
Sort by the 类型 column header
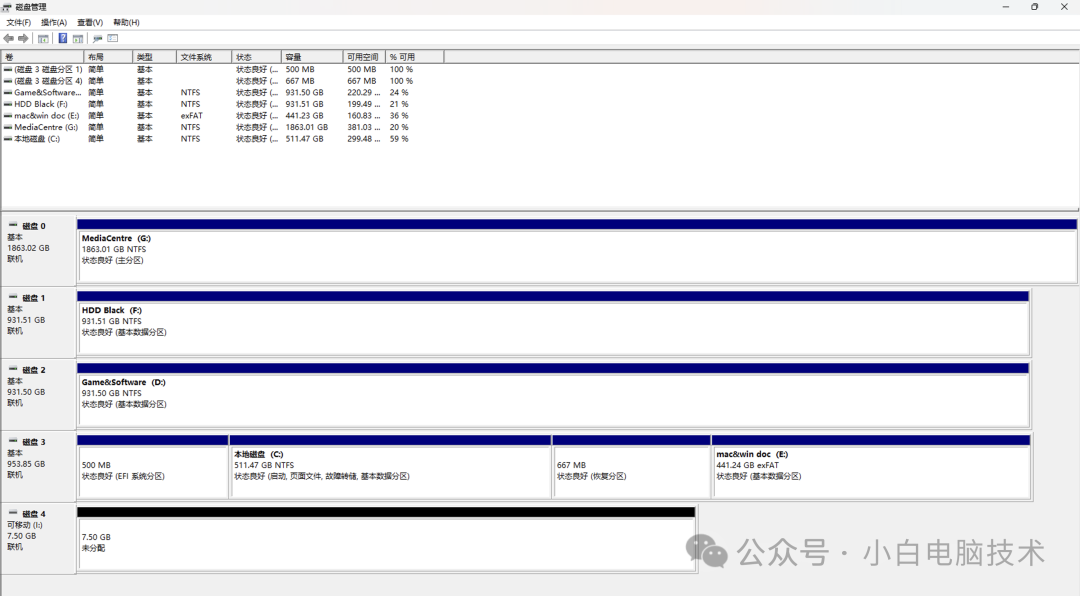[154, 57]
